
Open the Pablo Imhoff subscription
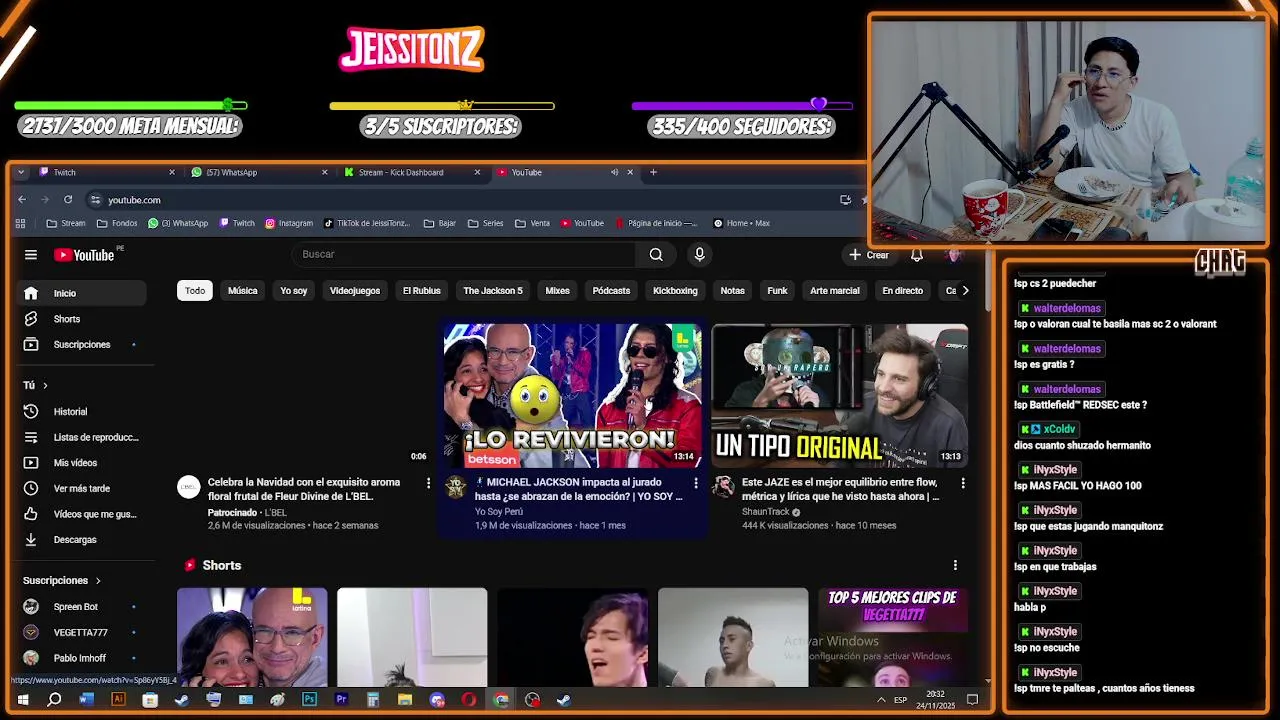83,659
